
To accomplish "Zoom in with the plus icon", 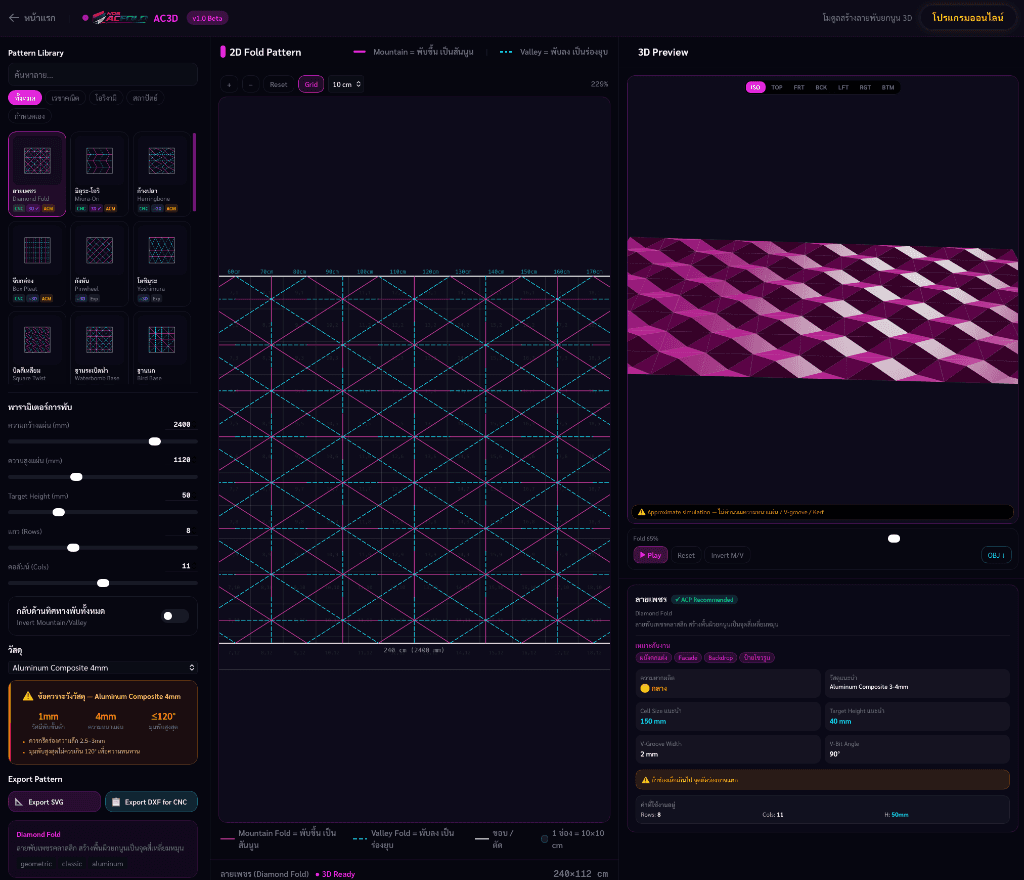I will [229, 84].
